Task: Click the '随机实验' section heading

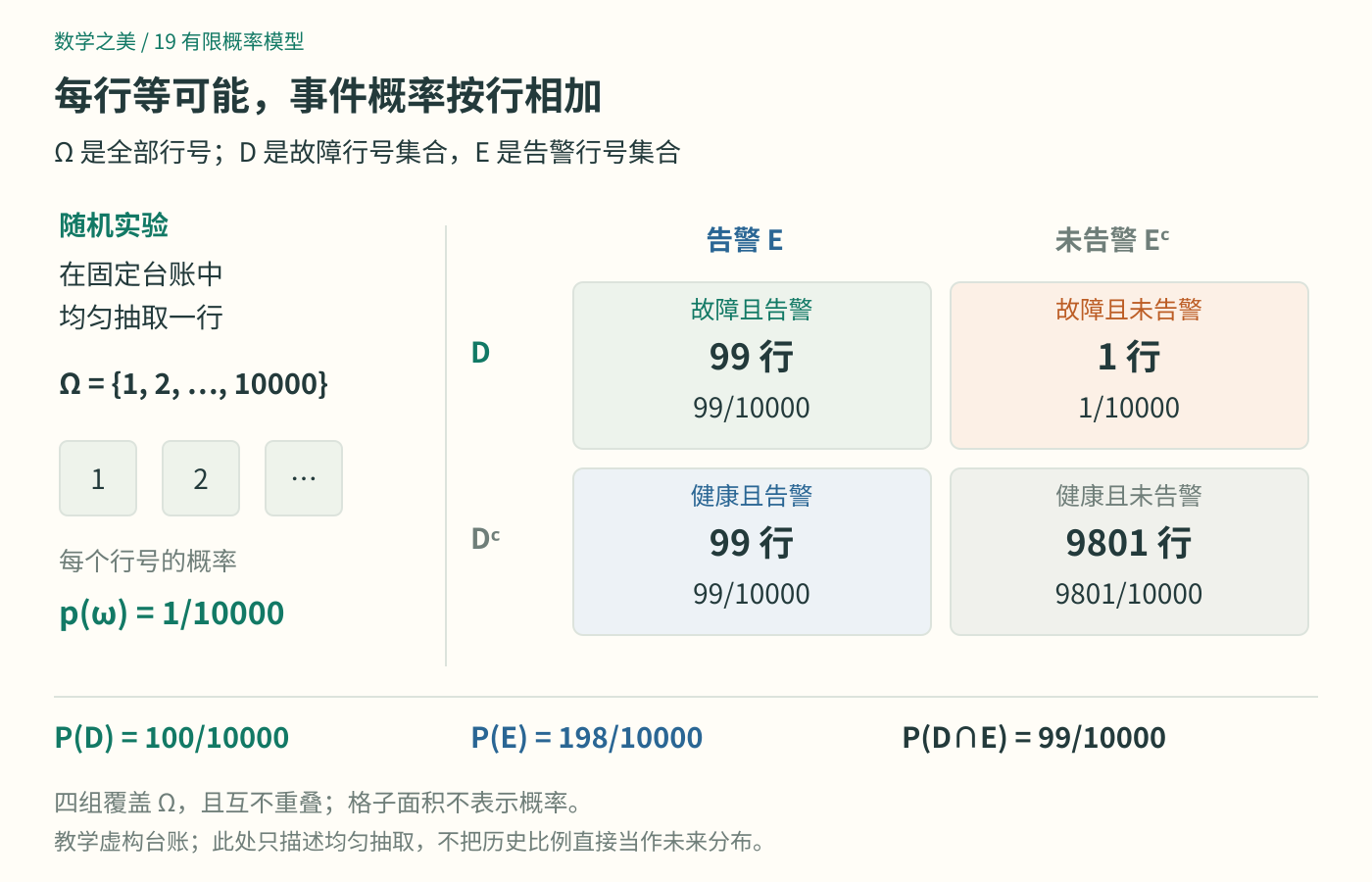Action: pyautogui.click(x=114, y=225)
